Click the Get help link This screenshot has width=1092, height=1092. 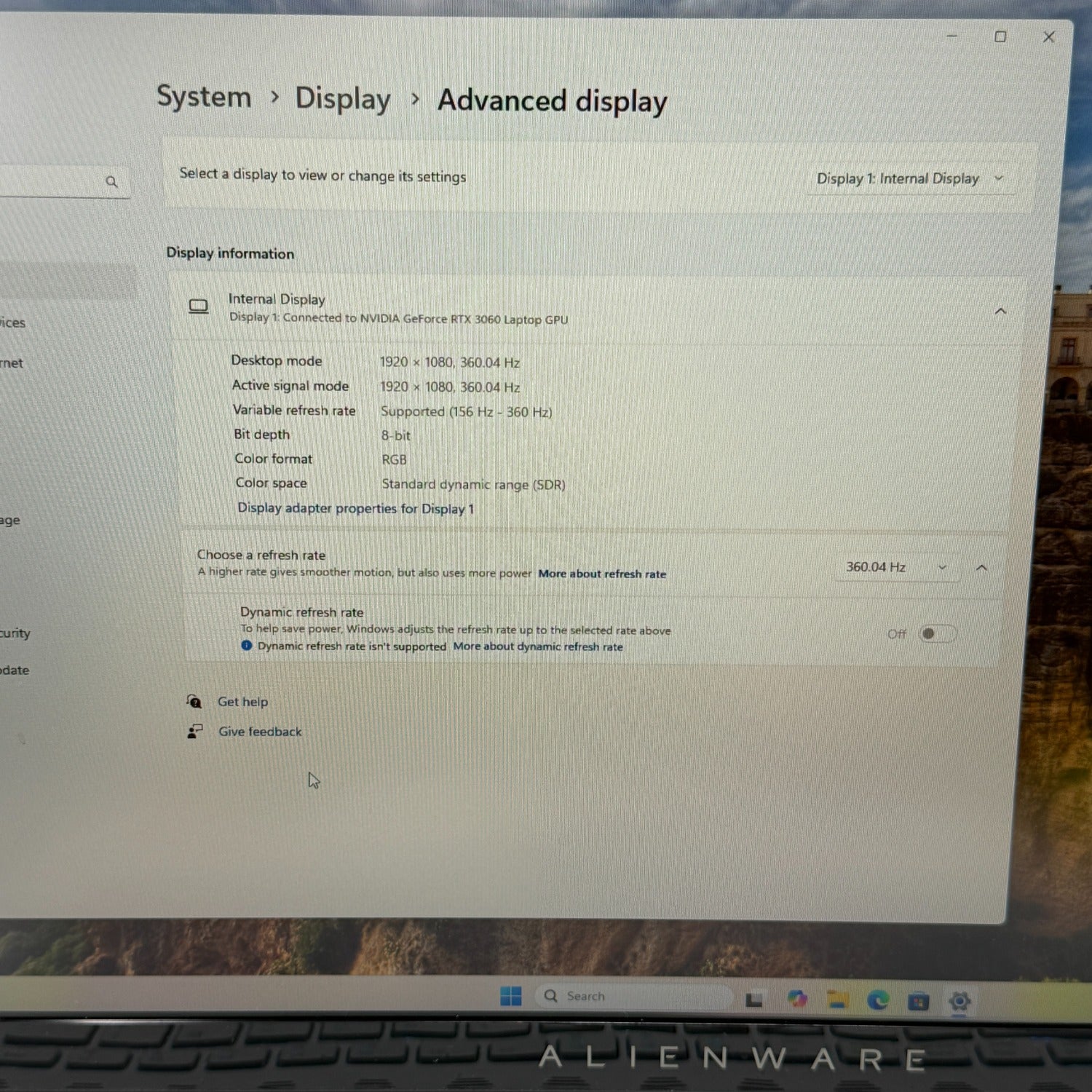point(242,702)
